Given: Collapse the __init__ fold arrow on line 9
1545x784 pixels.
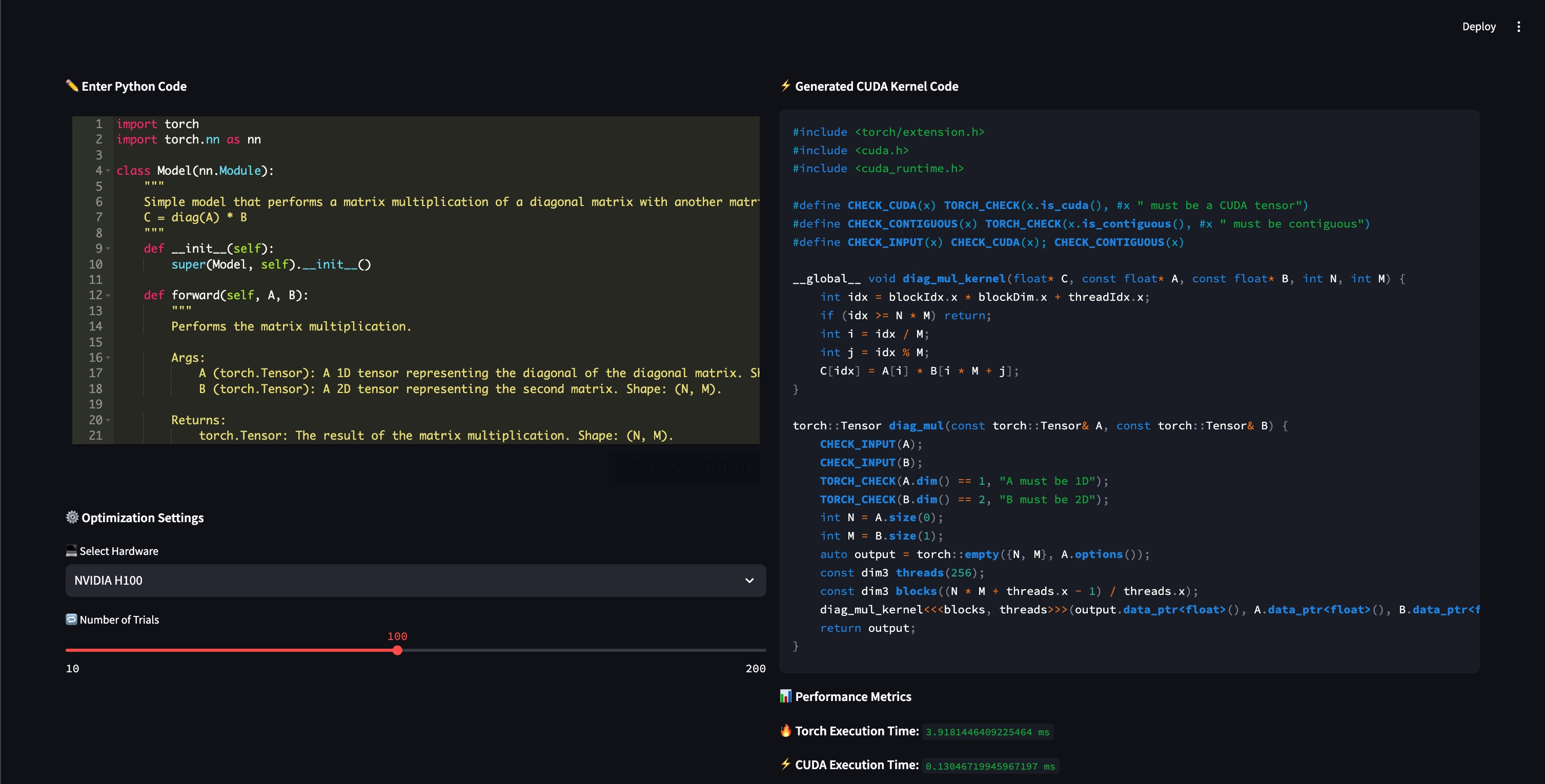Looking at the screenshot, I should click(x=109, y=249).
